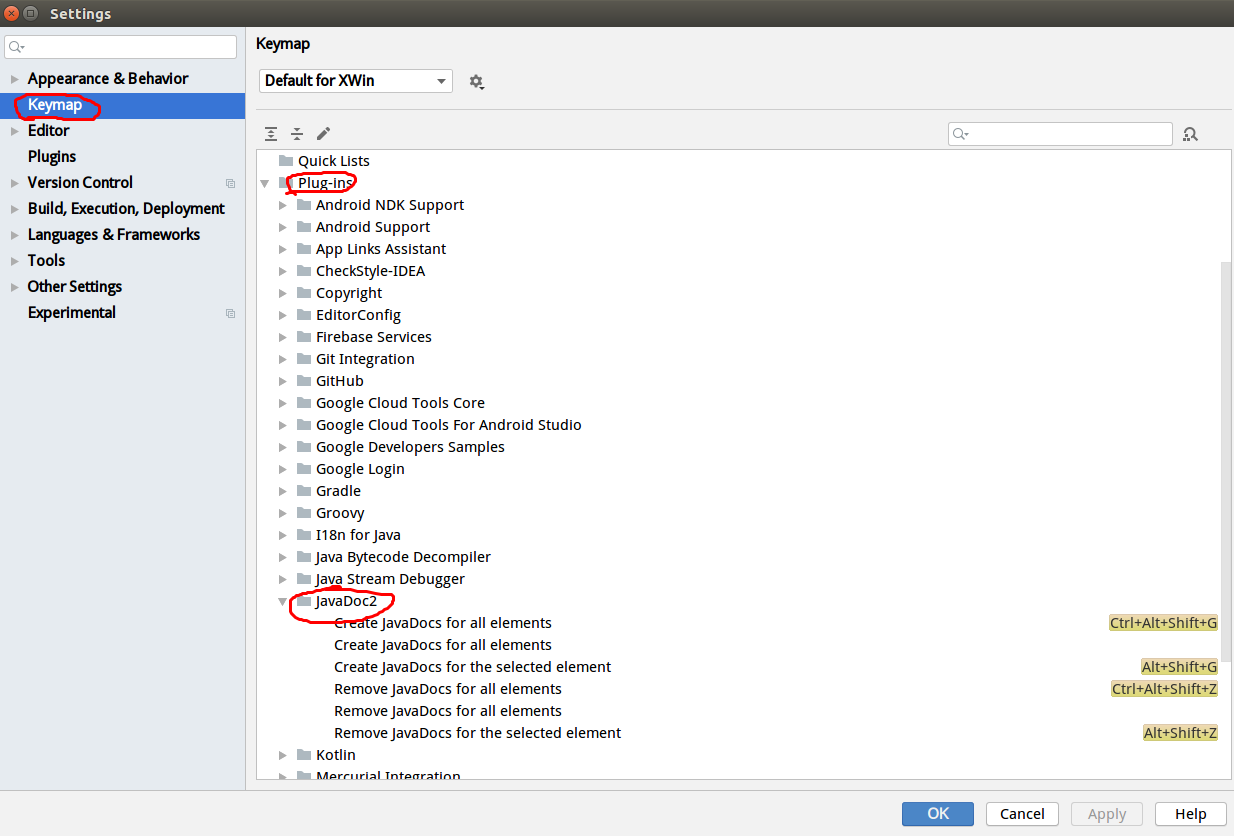Click the Find Actions by Shortcut magnifier icon
Image resolution: width=1234 pixels, height=836 pixels.
(1190, 133)
